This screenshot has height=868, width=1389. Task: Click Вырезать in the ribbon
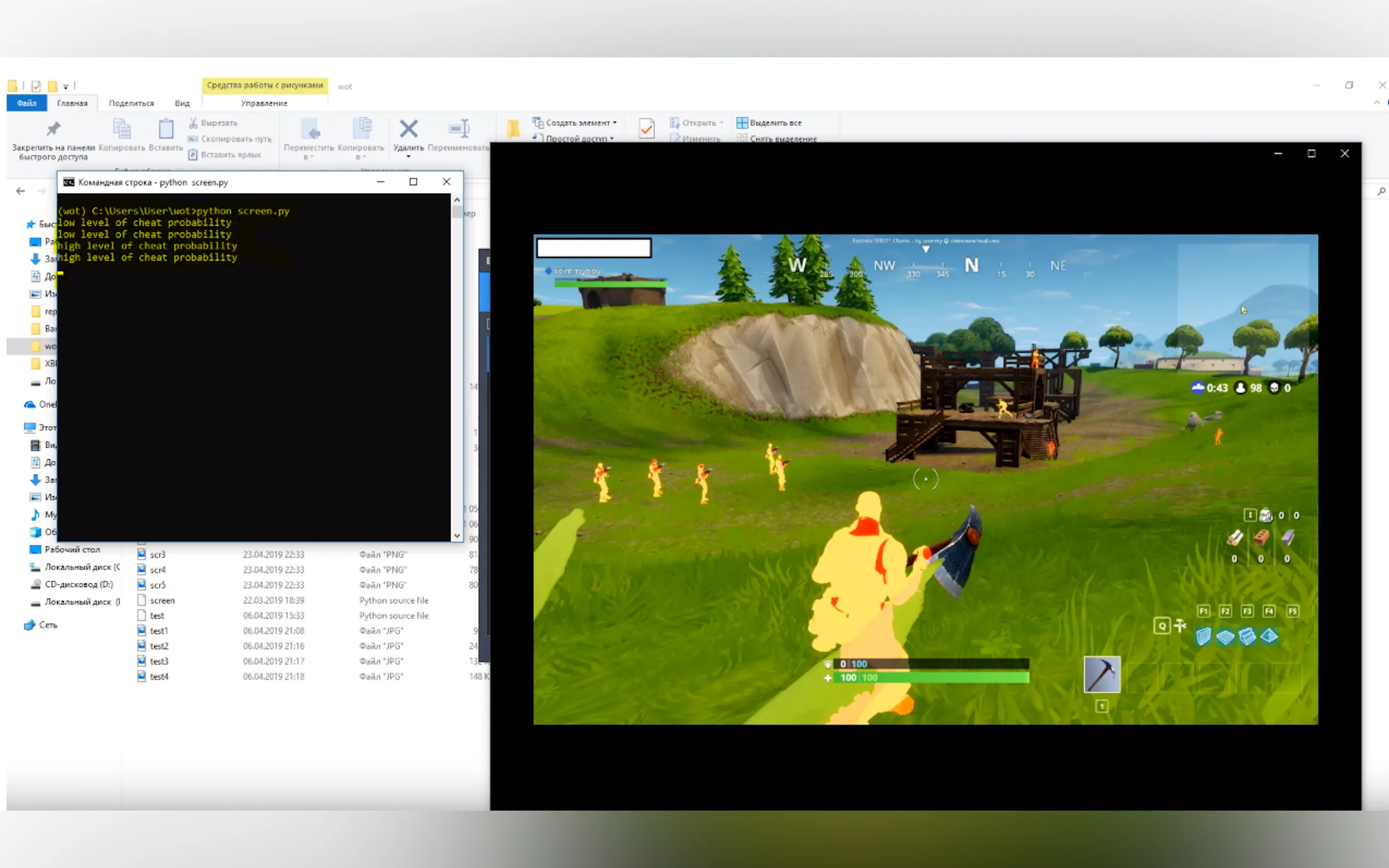point(213,123)
